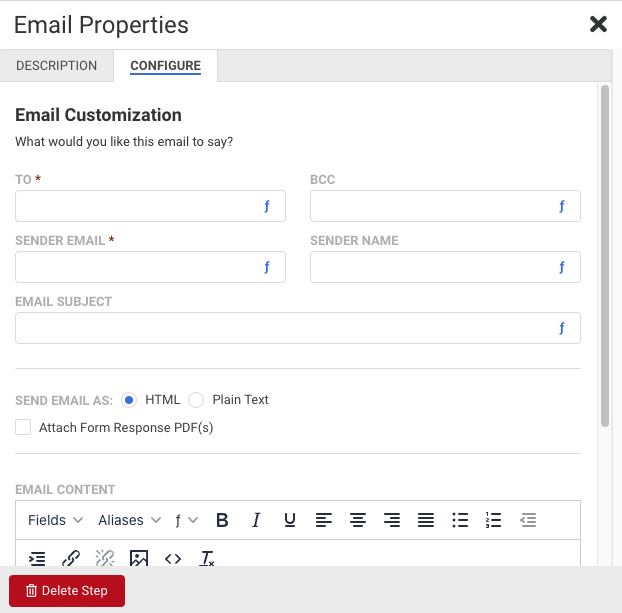This screenshot has height=613, width=622.
Task: Switch to the Description tab
Action: tap(56, 65)
